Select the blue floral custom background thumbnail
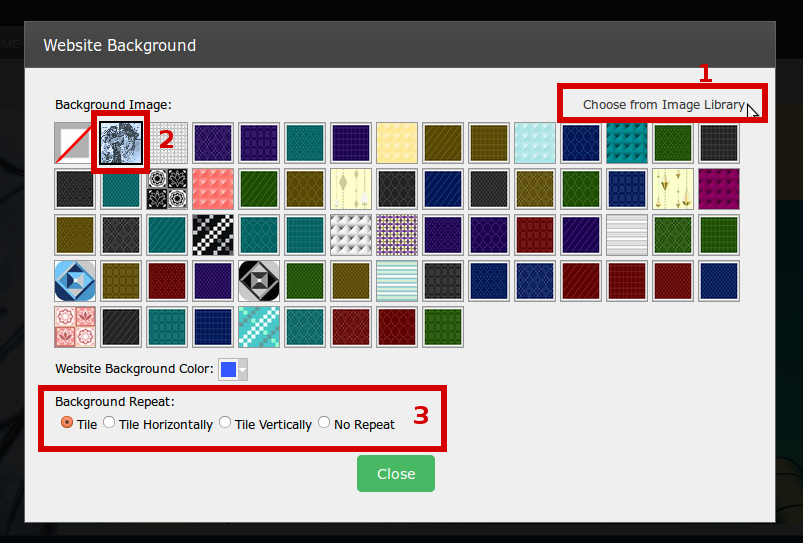 [121, 143]
